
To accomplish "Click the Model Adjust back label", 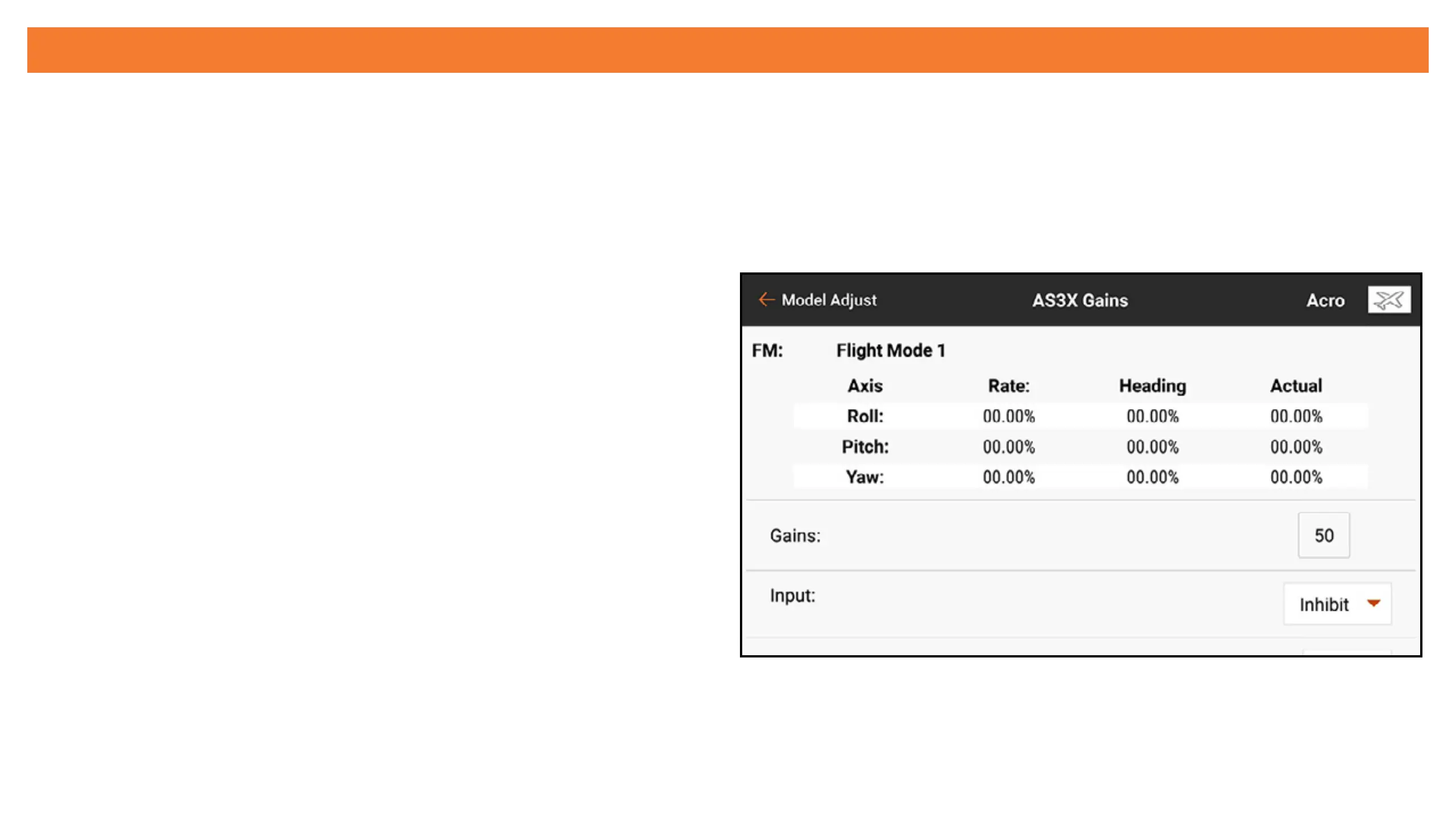I will pyautogui.click(x=829, y=300).
